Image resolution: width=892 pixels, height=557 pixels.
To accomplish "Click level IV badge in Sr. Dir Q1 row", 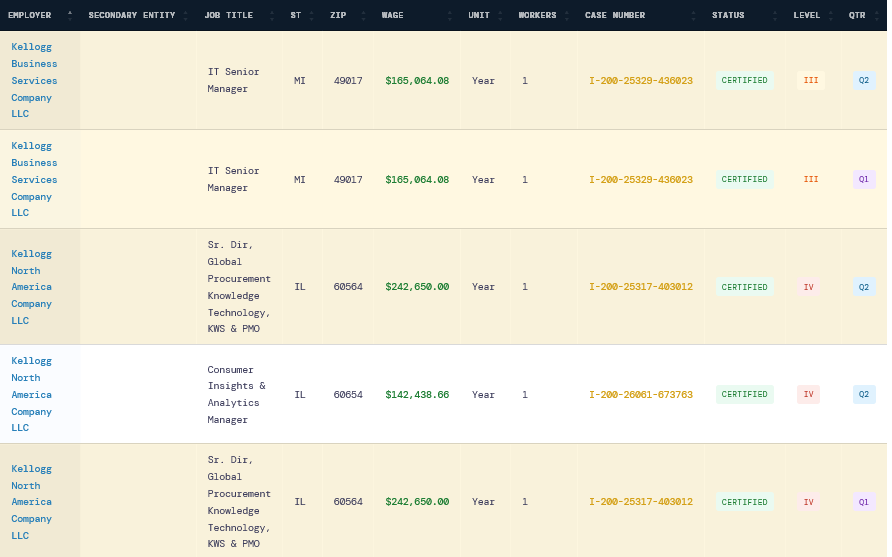I will [x=808, y=502].
